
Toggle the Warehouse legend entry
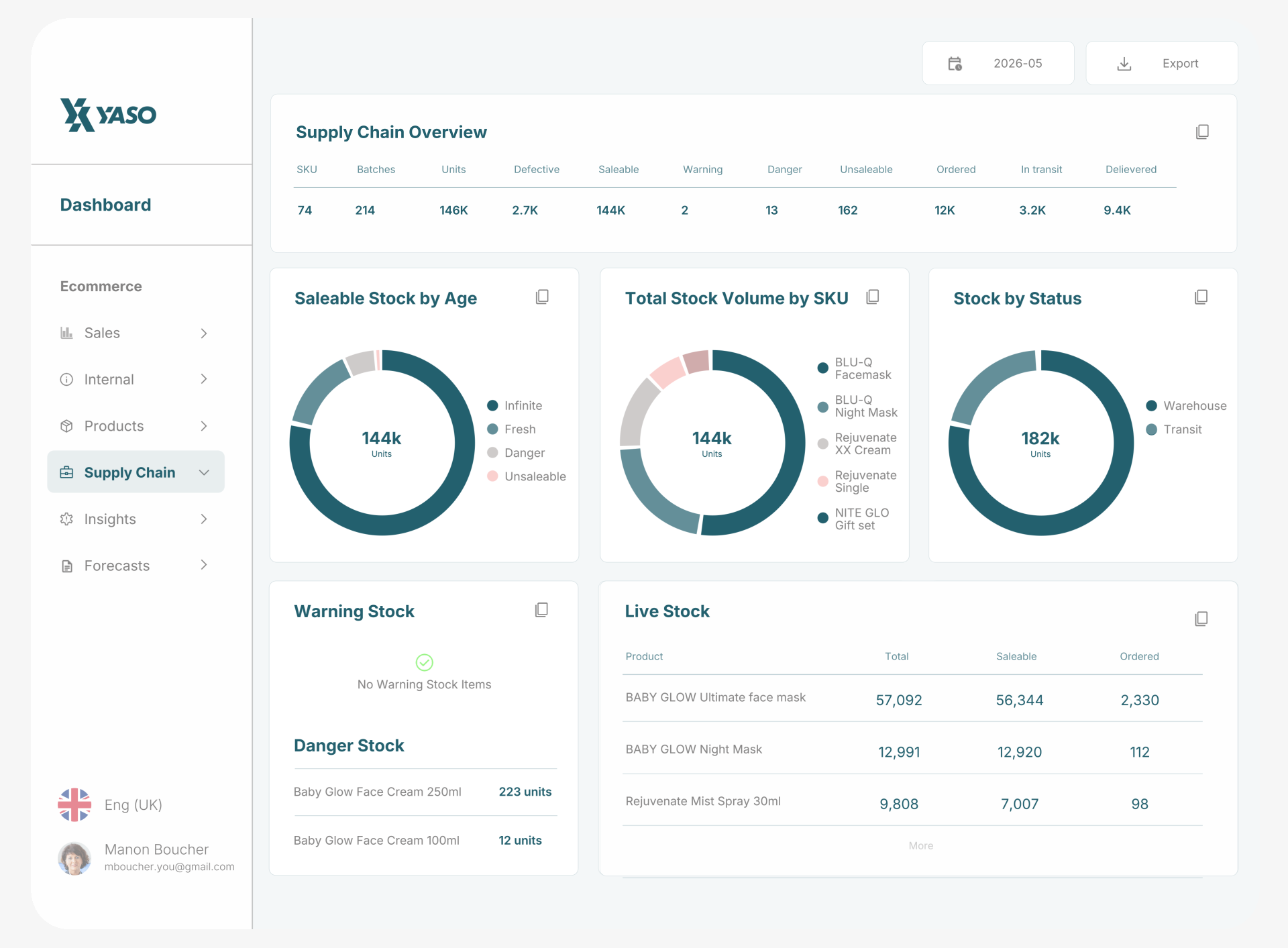pyautogui.click(x=1187, y=405)
